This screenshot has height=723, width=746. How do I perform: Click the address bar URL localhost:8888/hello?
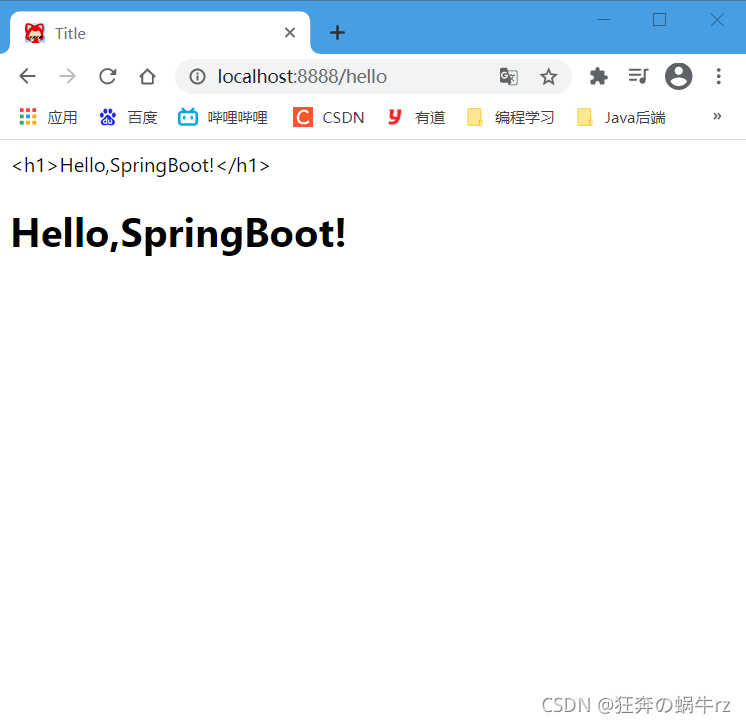(x=302, y=76)
